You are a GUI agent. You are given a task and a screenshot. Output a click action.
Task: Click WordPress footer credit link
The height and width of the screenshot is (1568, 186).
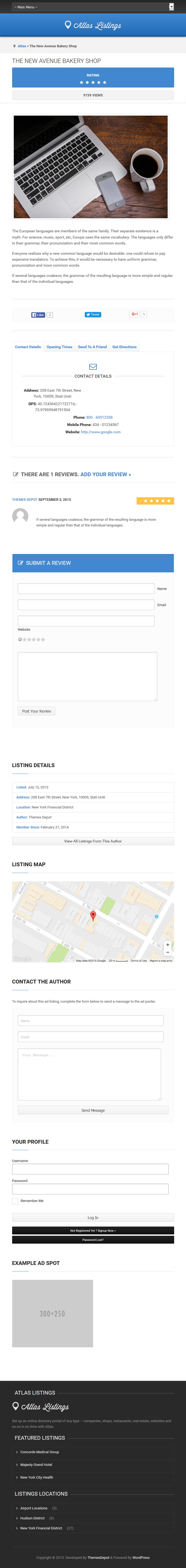coord(141,1558)
